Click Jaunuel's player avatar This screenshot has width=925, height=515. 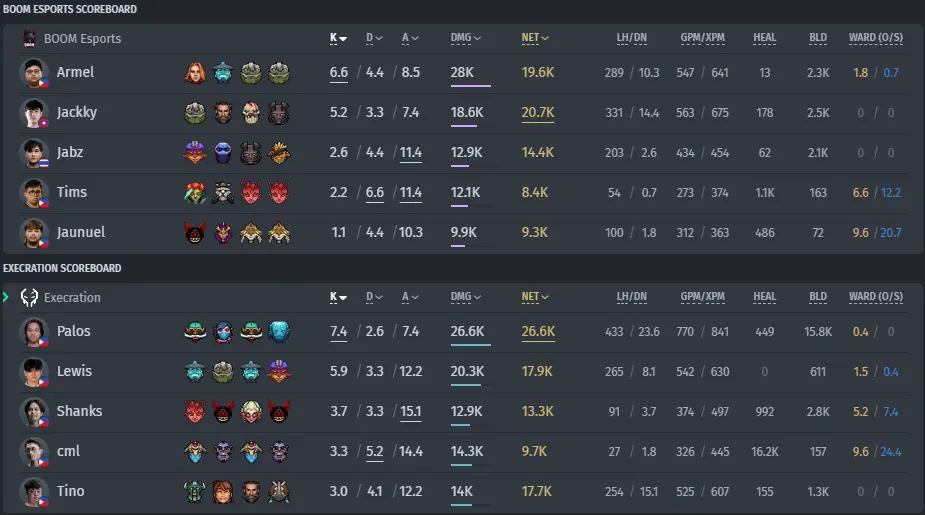[34, 233]
